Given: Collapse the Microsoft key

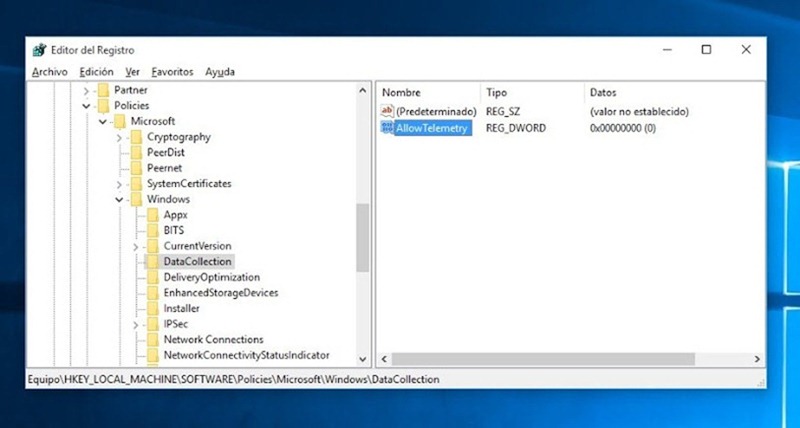Looking at the screenshot, I should pyautogui.click(x=103, y=121).
